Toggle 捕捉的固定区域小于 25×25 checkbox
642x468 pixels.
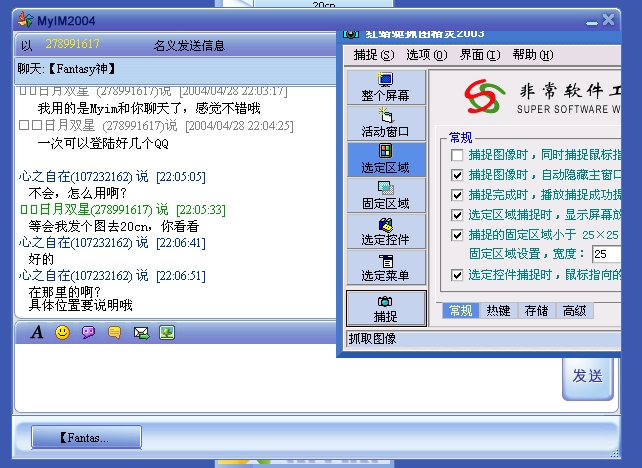(457, 235)
